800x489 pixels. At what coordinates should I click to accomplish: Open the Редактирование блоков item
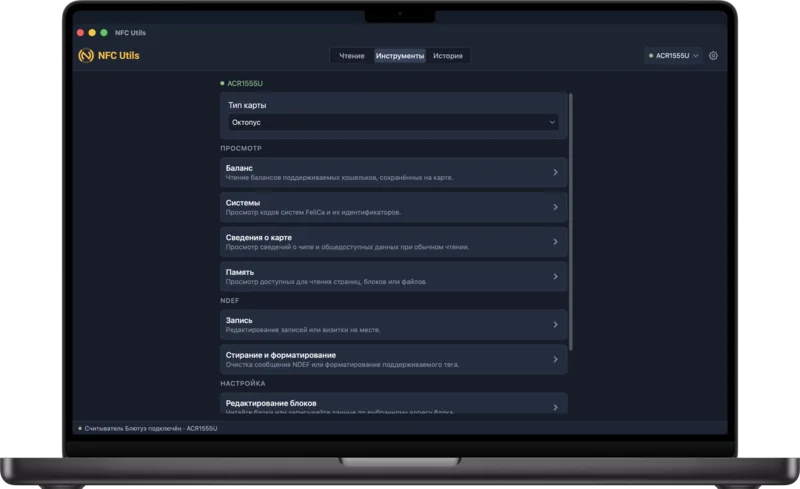pyautogui.click(x=393, y=403)
